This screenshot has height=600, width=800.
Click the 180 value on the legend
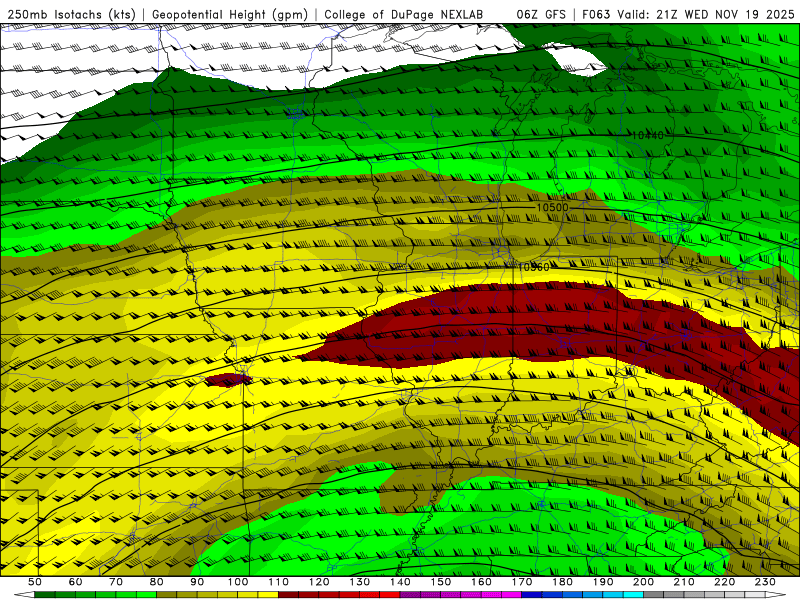[562, 582]
